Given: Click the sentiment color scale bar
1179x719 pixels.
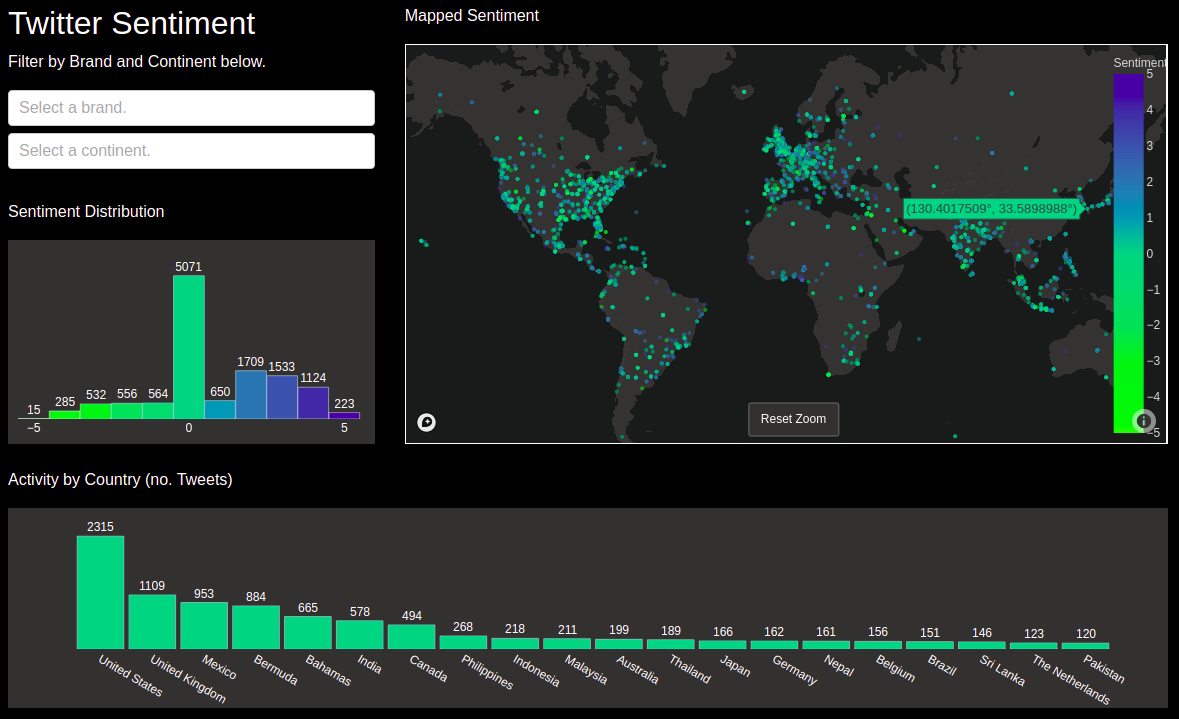Looking at the screenshot, I should (x=1128, y=253).
